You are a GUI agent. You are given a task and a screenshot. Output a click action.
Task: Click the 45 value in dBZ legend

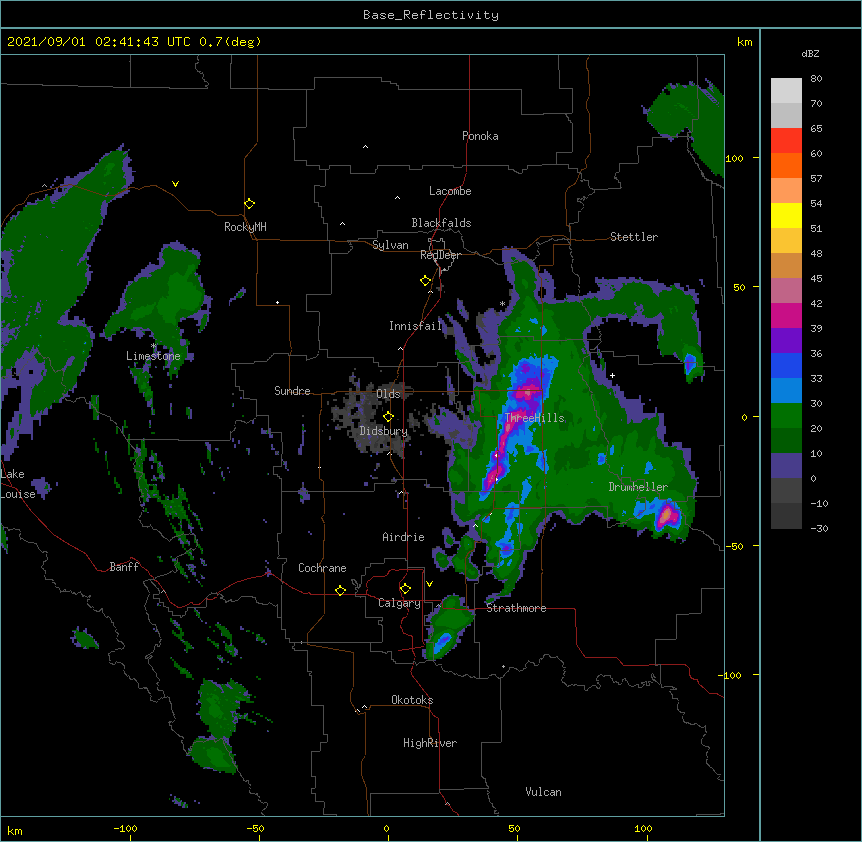[x=816, y=279]
